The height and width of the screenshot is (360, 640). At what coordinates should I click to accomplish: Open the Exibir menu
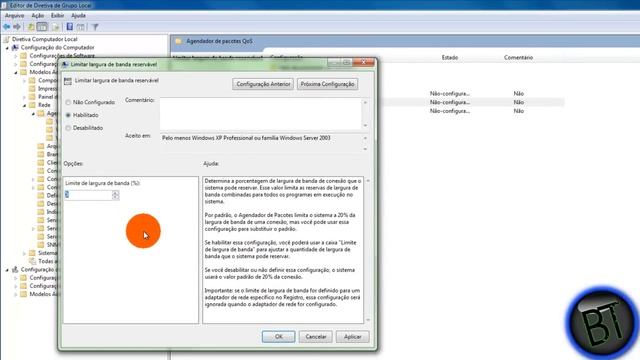tap(57, 16)
